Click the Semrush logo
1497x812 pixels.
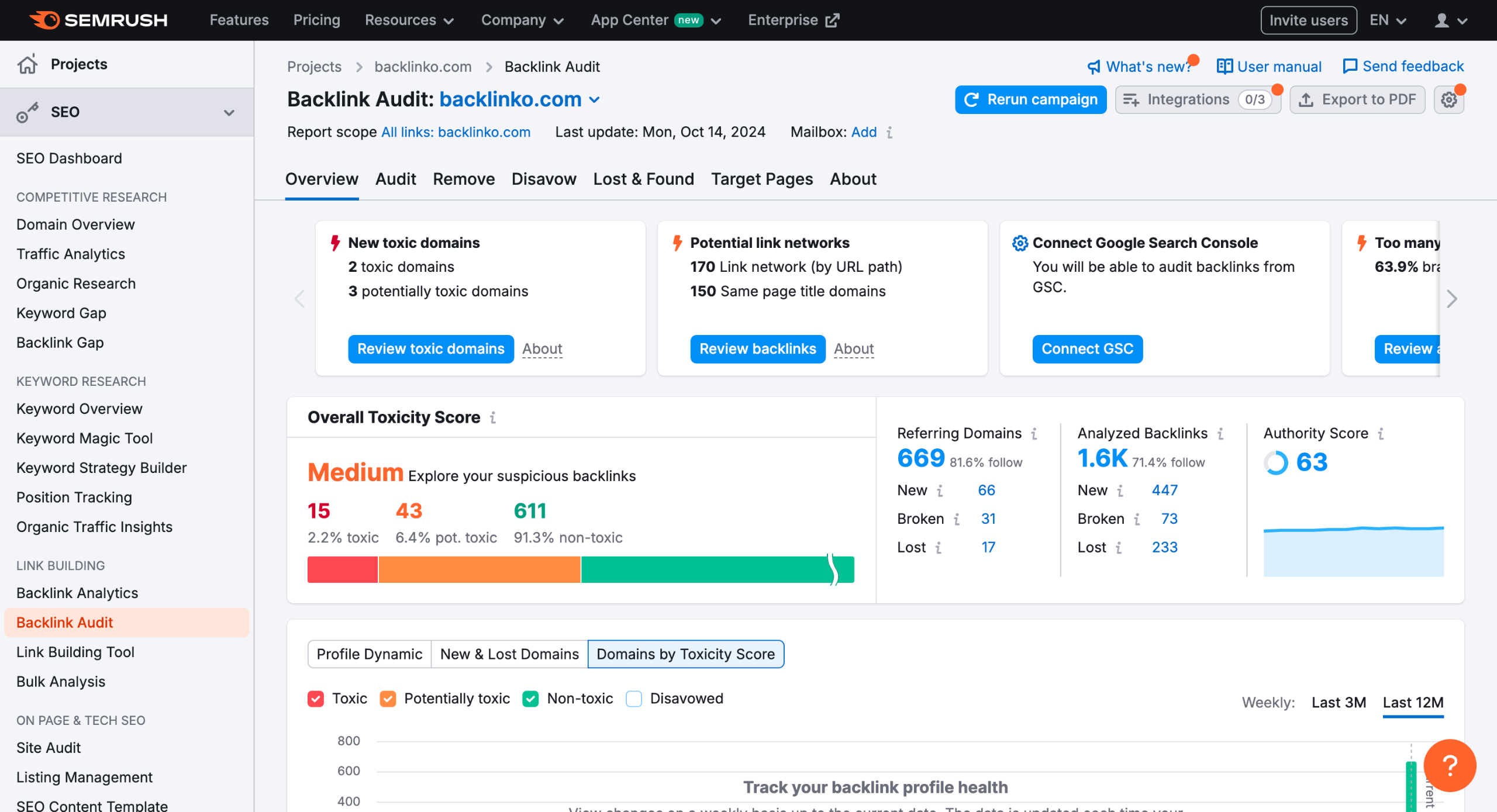pyautogui.click(x=98, y=20)
